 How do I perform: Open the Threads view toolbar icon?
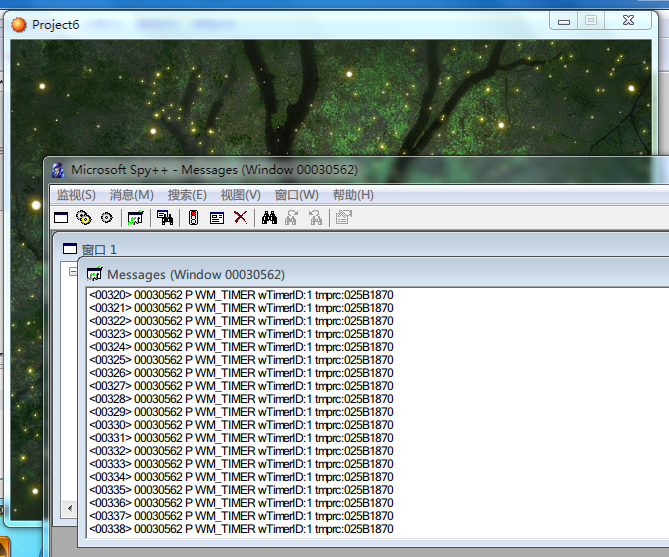(107, 218)
